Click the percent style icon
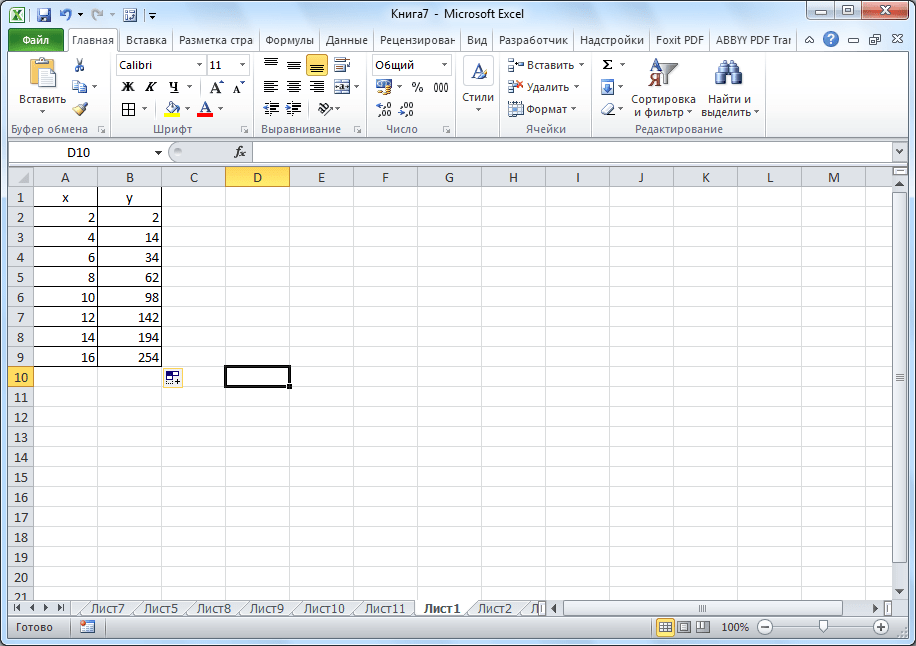 tap(417, 87)
